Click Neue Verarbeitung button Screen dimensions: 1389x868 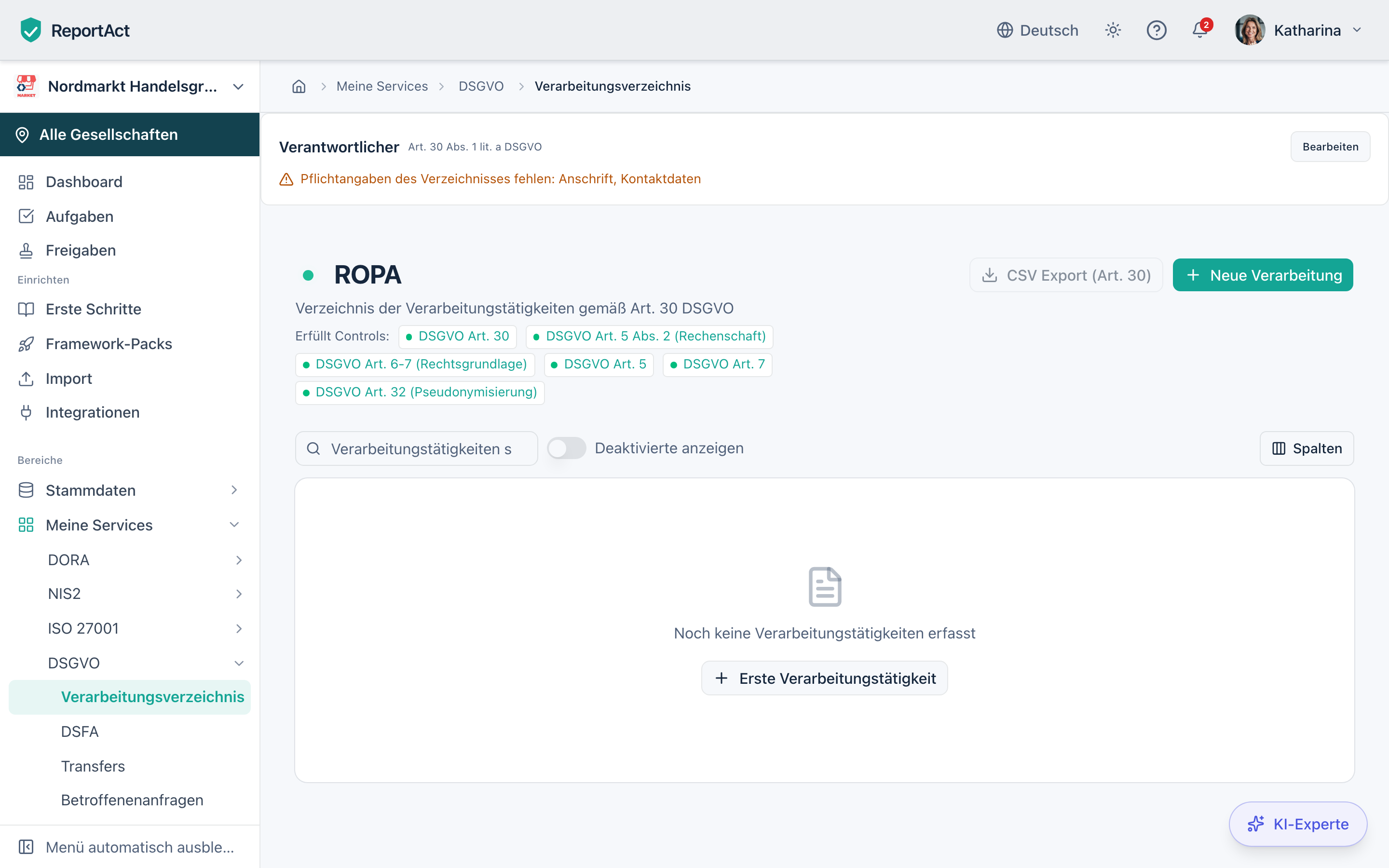[x=1263, y=275]
